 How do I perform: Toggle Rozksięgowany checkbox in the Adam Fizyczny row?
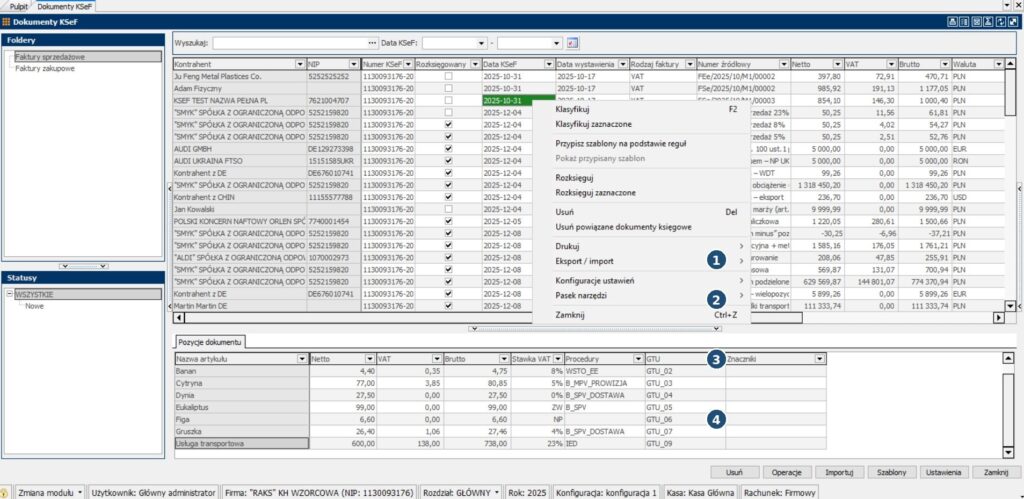pos(448,88)
